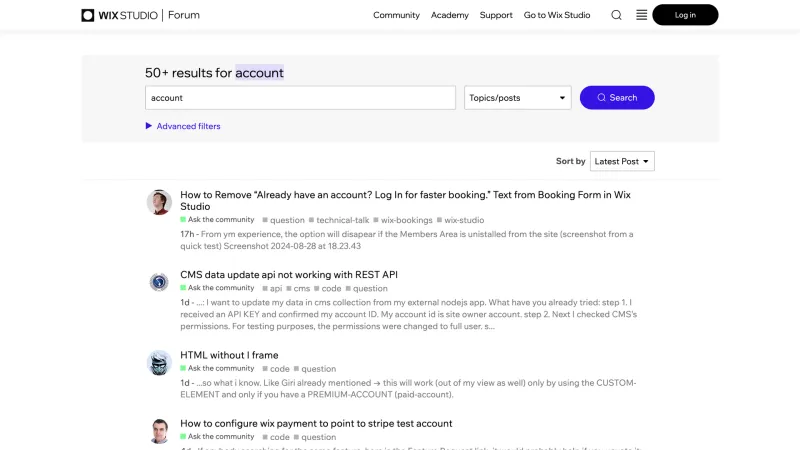Expand Advanced filters
This screenshot has width=800, height=450.
pyautogui.click(x=183, y=126)
